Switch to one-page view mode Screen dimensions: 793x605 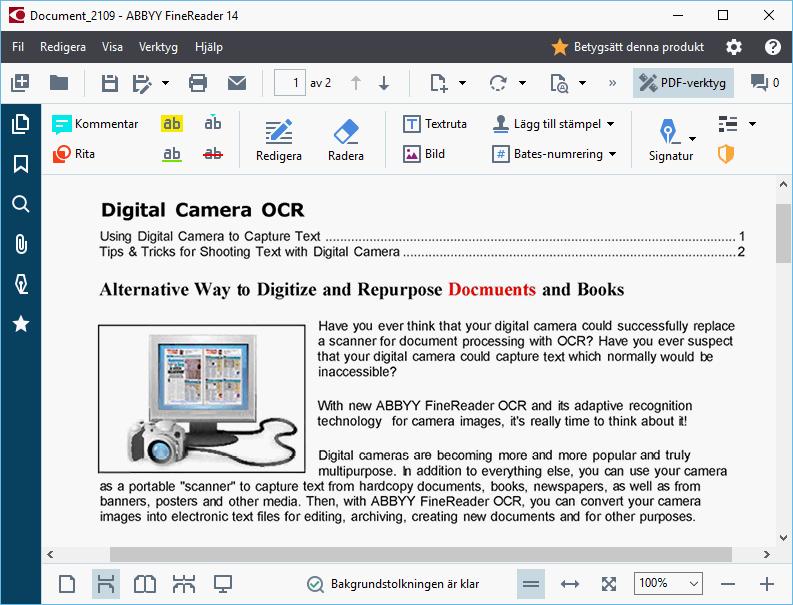[x=67, y=584]
